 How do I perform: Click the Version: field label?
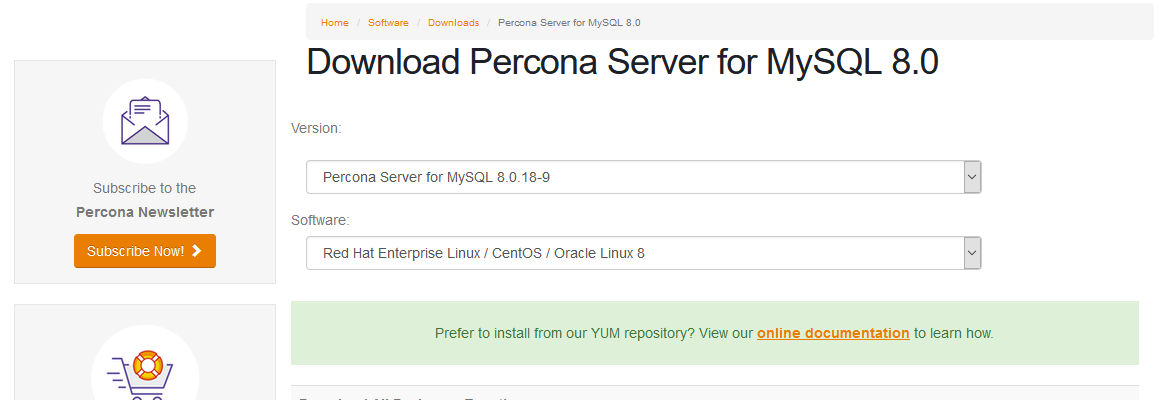[x=316, y=129]
